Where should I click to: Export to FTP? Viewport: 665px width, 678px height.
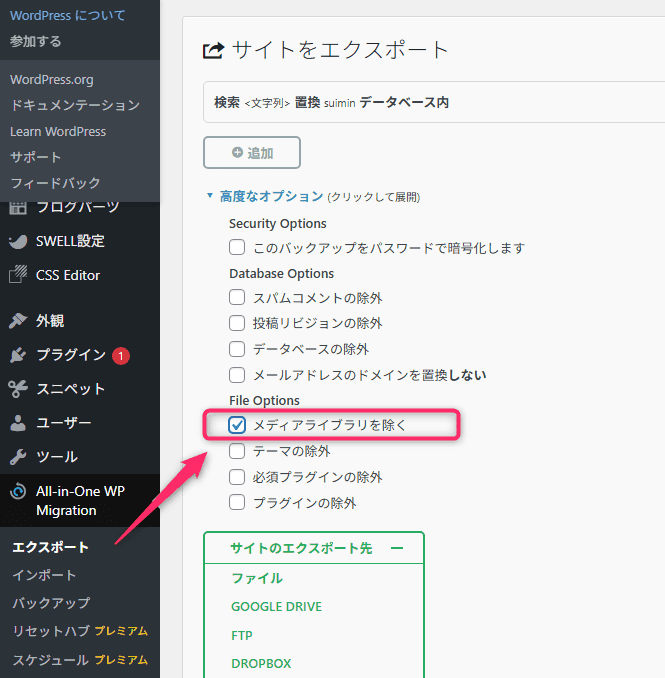(242, 635)
